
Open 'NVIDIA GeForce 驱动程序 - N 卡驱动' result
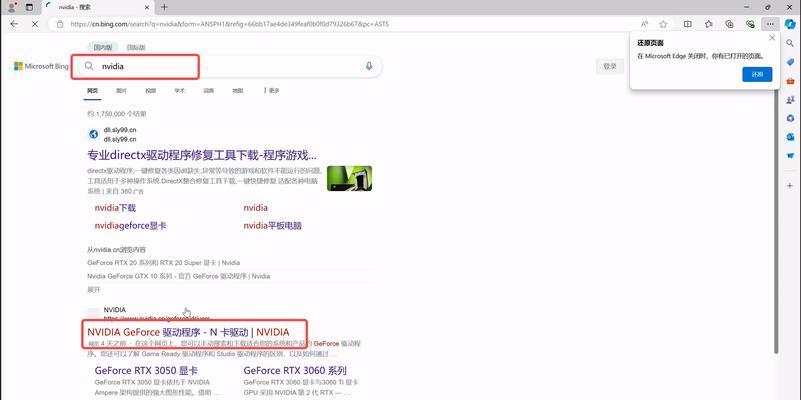tap(188, 333)
